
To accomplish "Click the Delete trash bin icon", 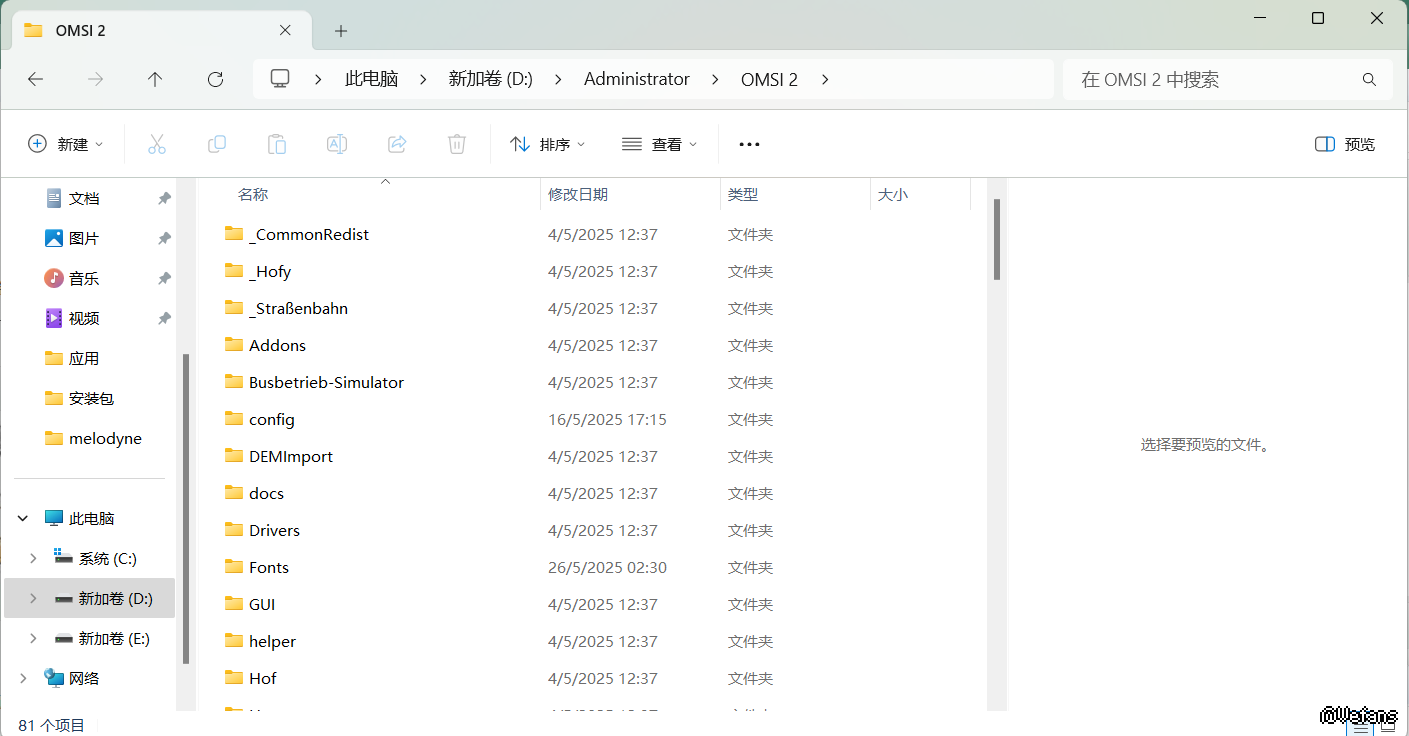I will tap(457, 144).
